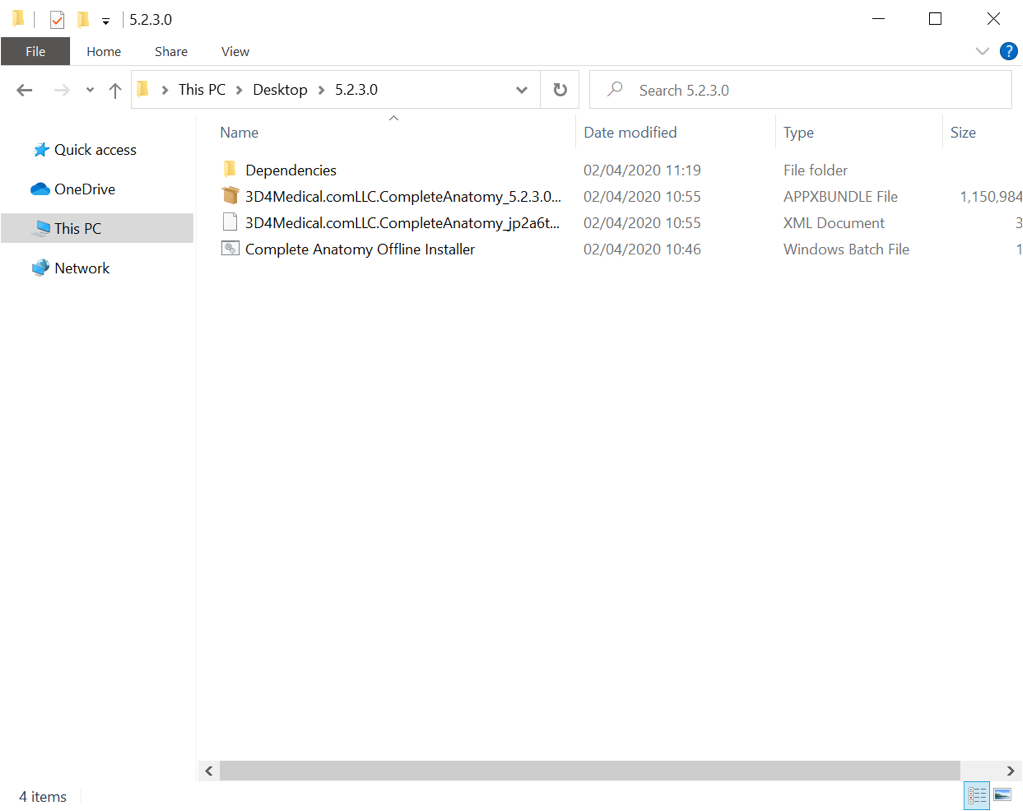Expand the chevron after Desktop in breadcrumb
1023x811 pixels.
[322, 90]
